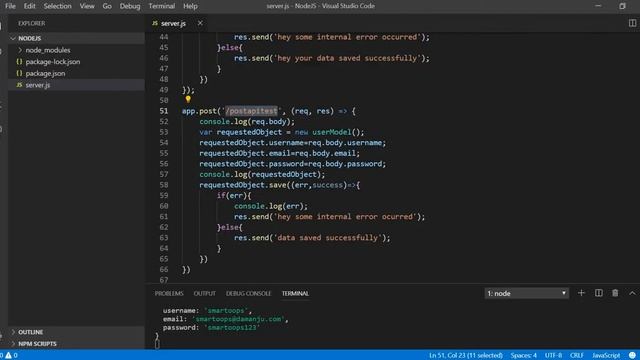
Task: Close the server.js tab
Action: point(200,23)
